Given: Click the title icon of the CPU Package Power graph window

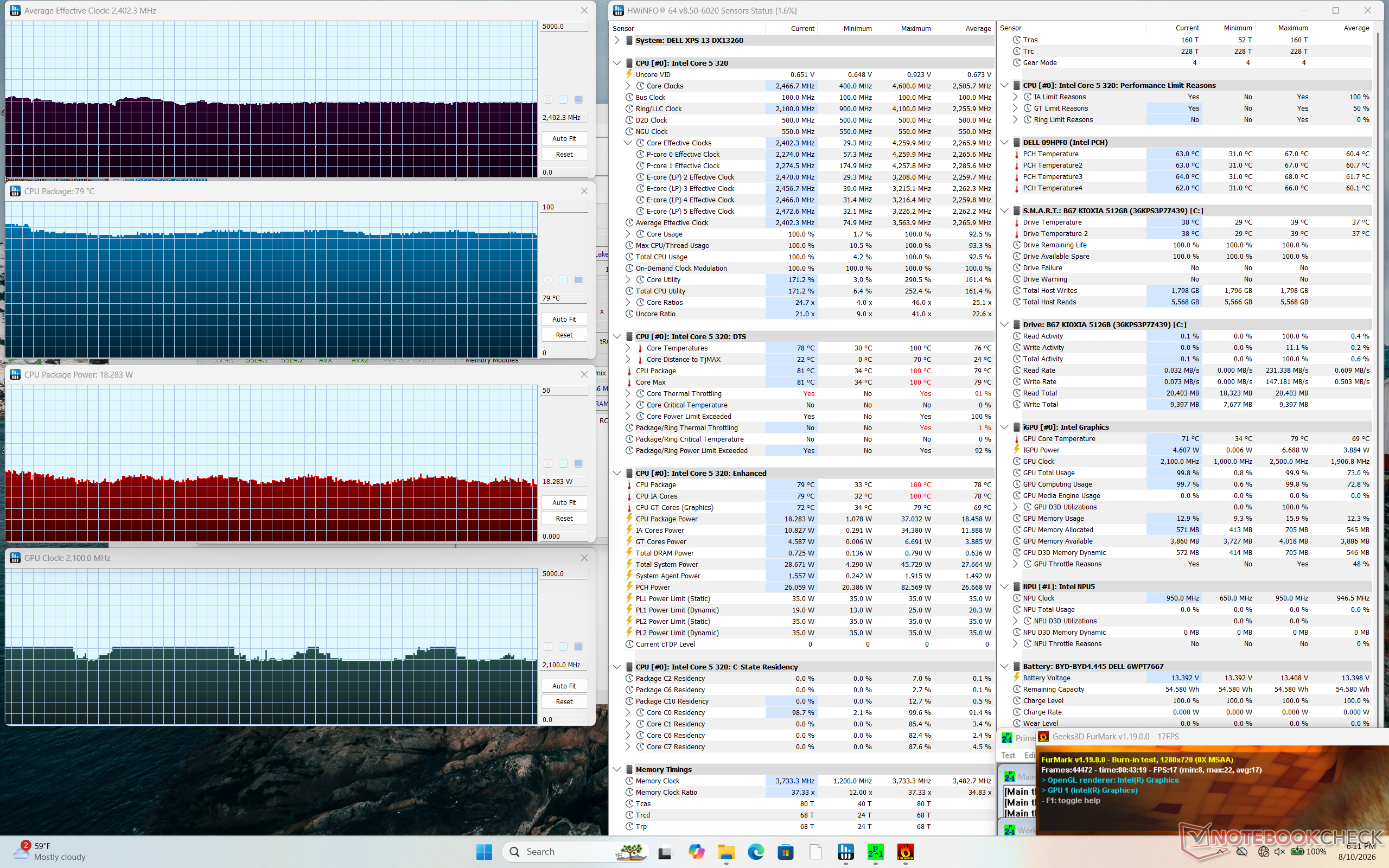Looking at the screenshot, I should (x=15, y=374).
